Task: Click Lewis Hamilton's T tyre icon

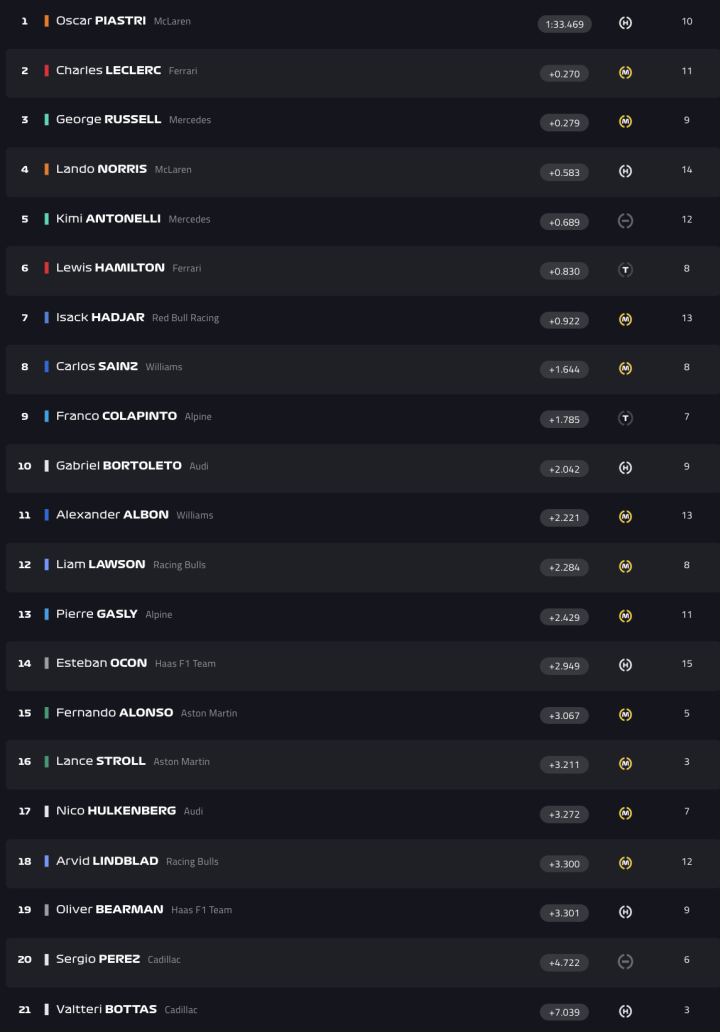Action: pyautogui.click(x=625, y=270)
